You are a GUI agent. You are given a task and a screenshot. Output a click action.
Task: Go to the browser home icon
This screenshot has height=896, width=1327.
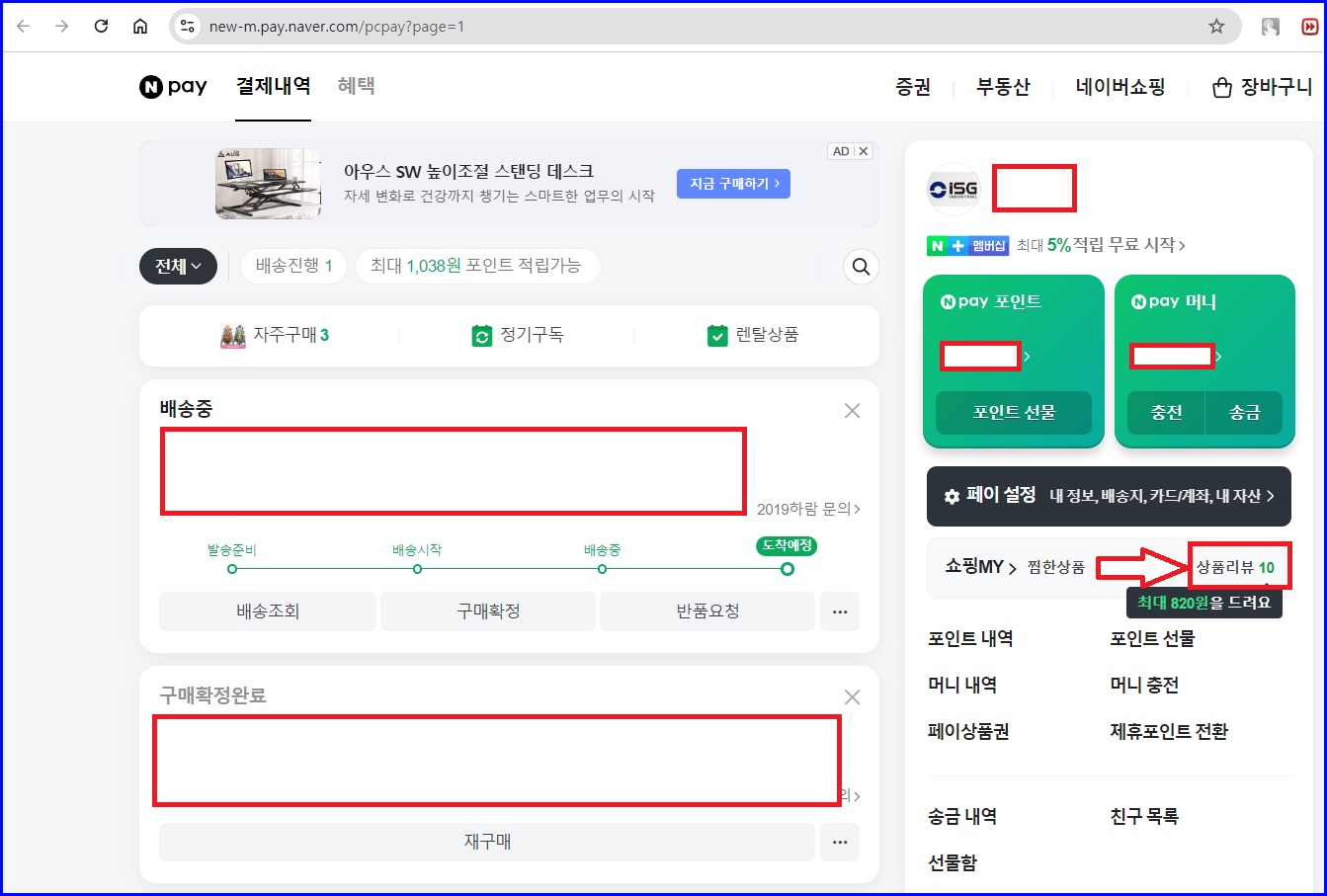[140, 27]
